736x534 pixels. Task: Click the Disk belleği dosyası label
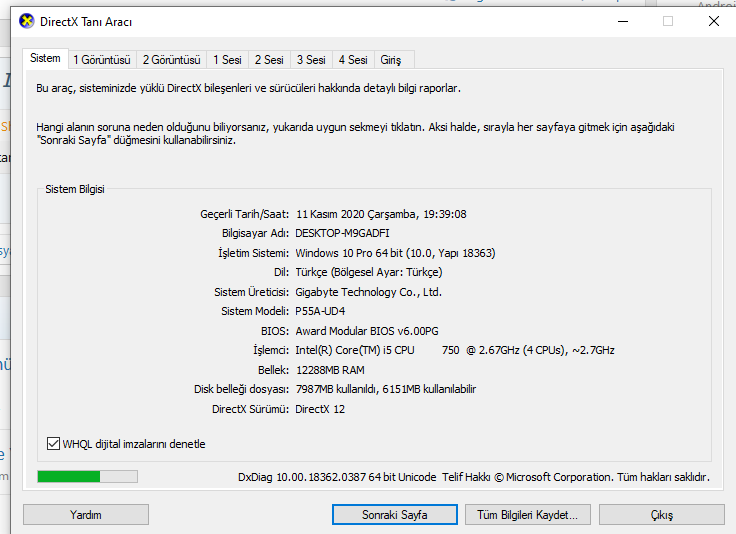242,389
